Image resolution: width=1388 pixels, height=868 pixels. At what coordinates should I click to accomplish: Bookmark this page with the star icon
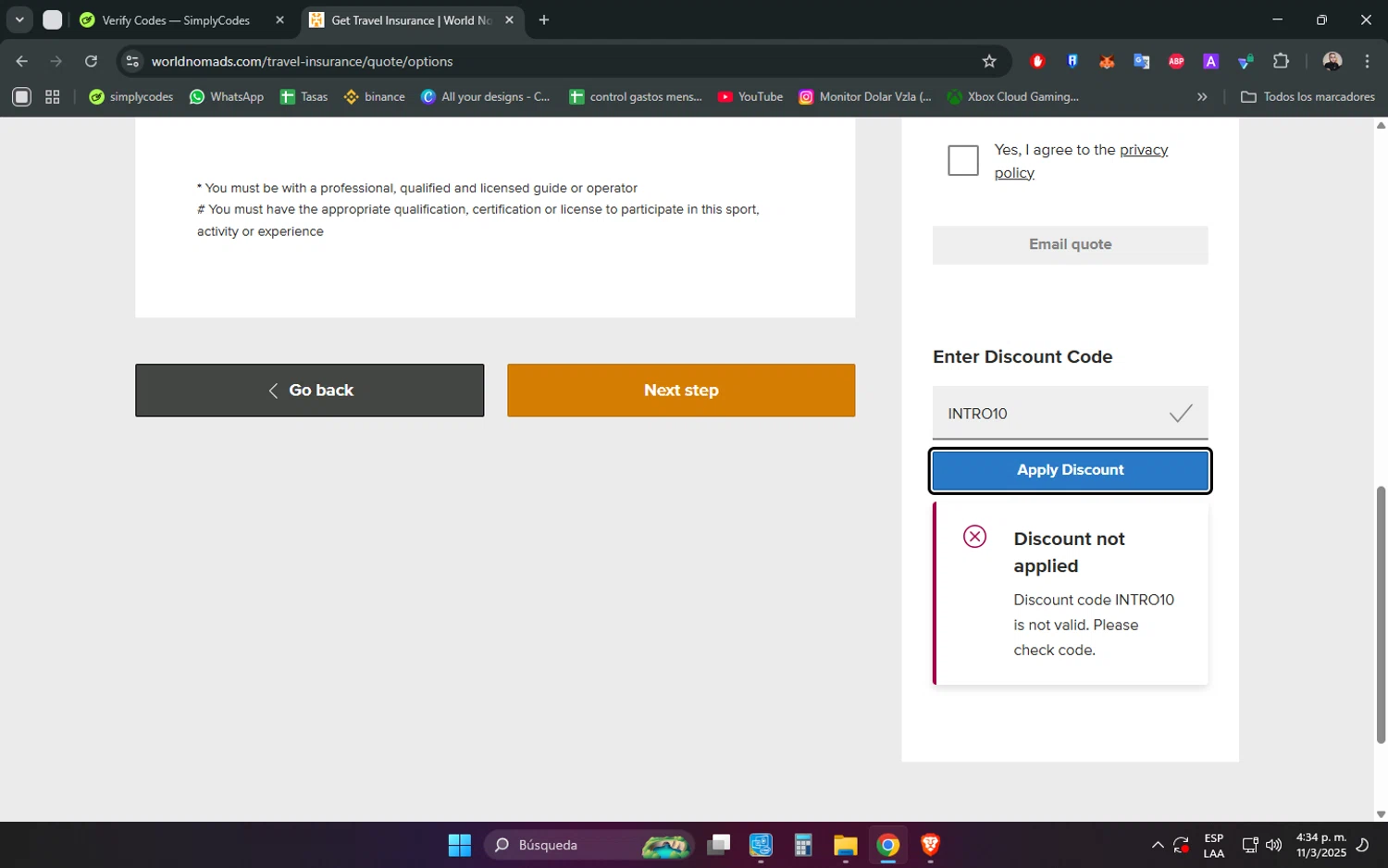coord(989,61)
